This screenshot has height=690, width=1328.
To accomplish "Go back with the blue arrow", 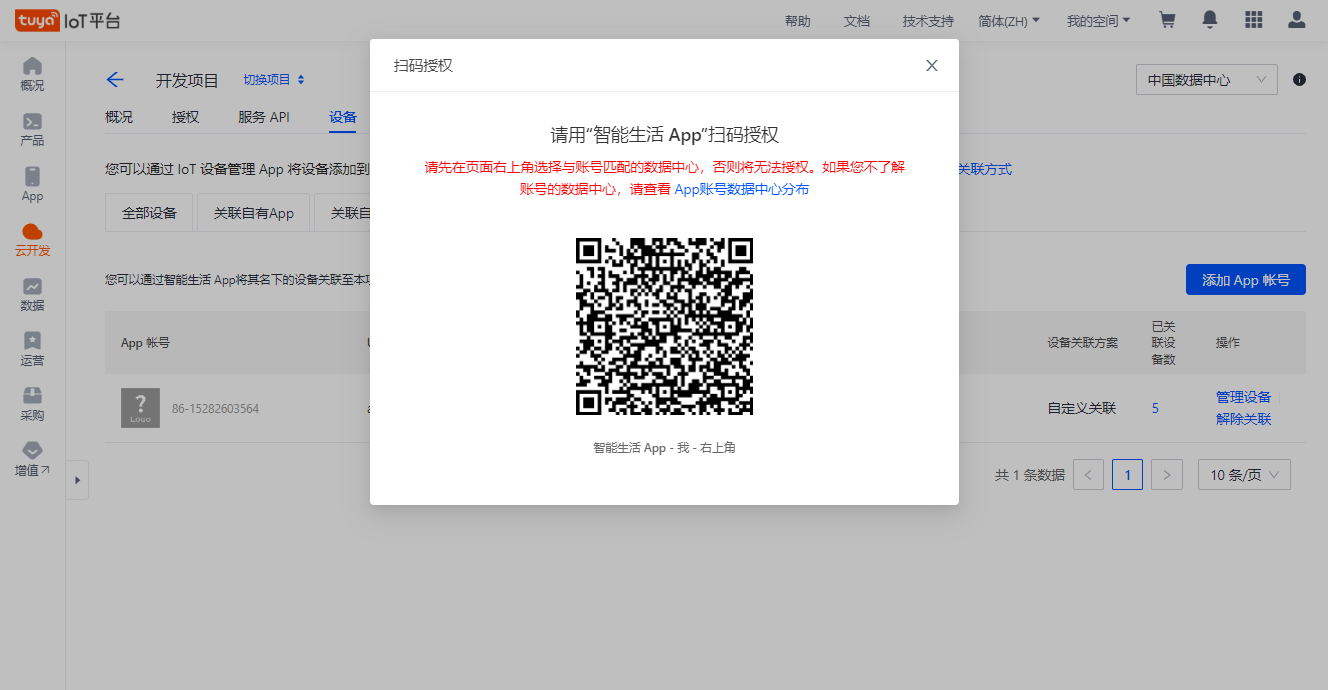I will pos(115,80).
